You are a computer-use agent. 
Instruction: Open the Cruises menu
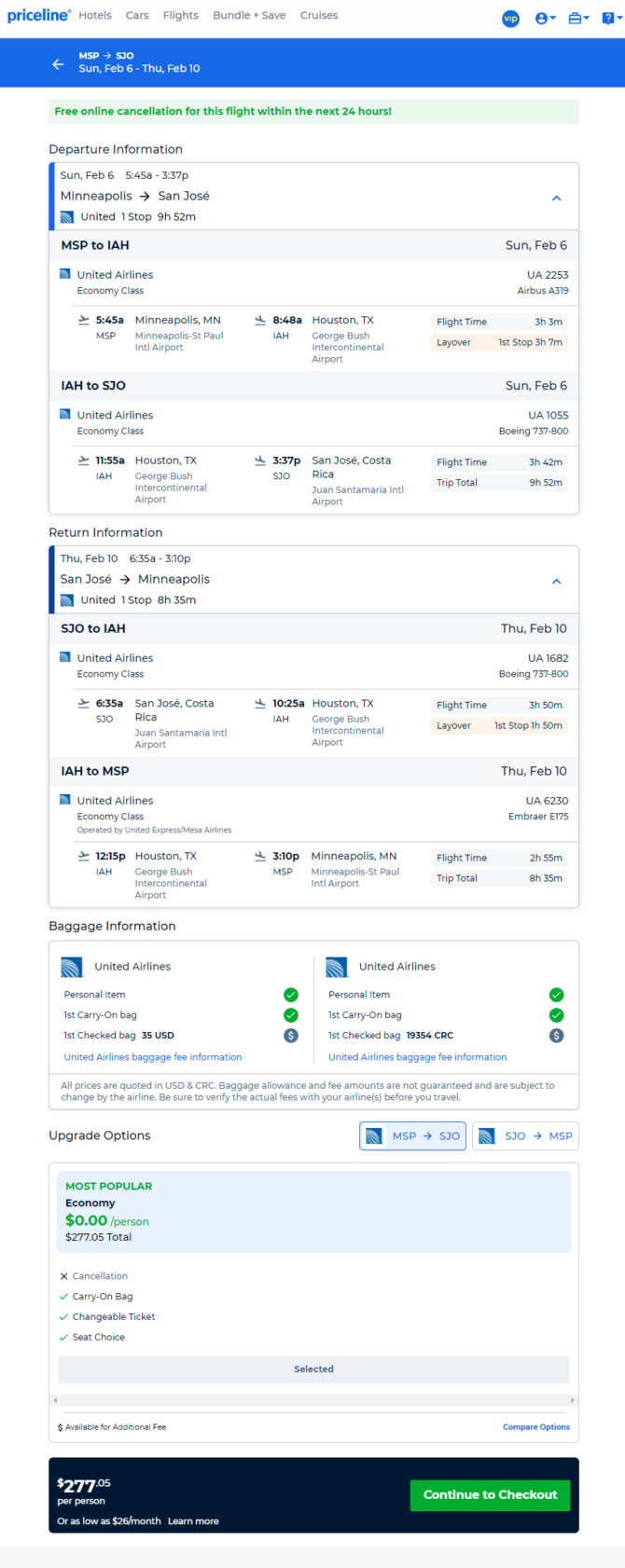click(319, 16)
